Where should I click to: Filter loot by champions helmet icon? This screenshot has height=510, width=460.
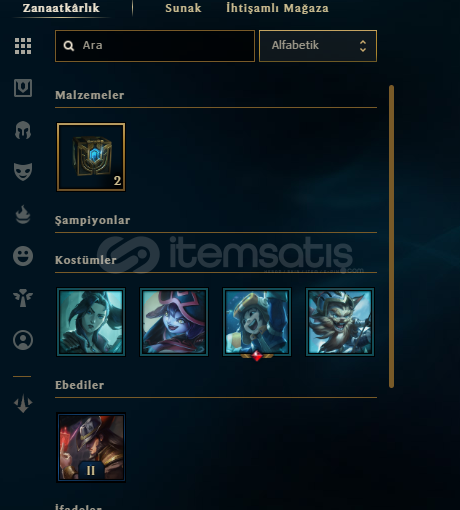click(x=23, y=130)
